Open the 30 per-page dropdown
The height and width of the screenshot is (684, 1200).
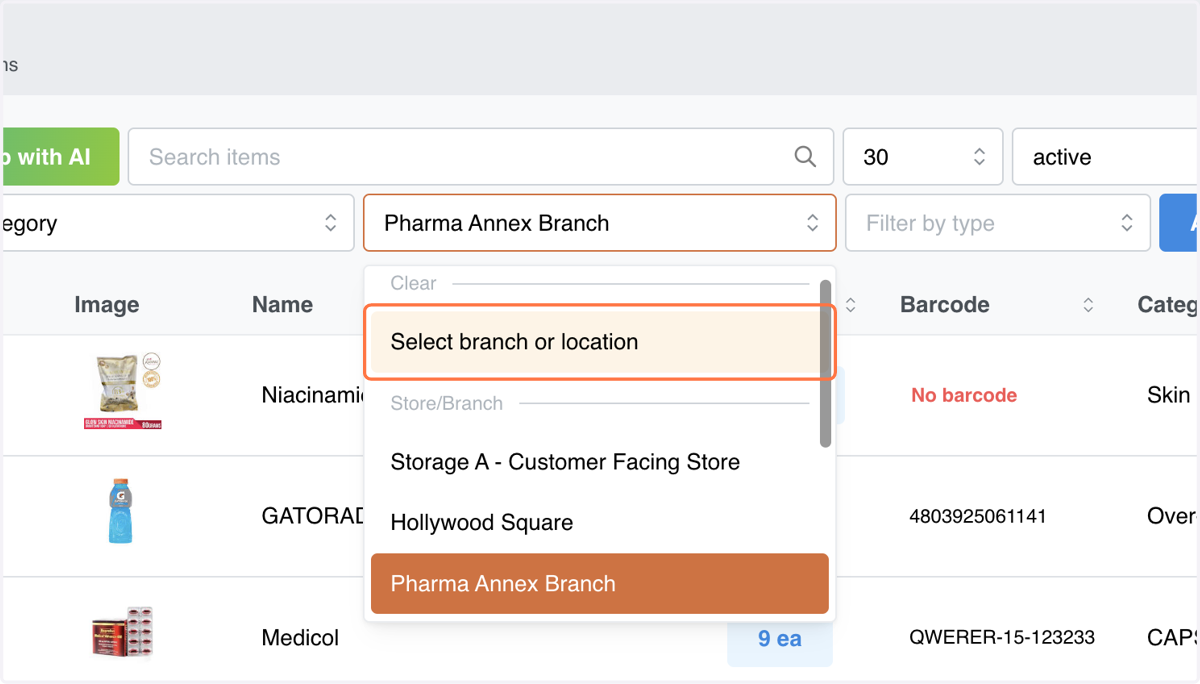pos(923,157)
